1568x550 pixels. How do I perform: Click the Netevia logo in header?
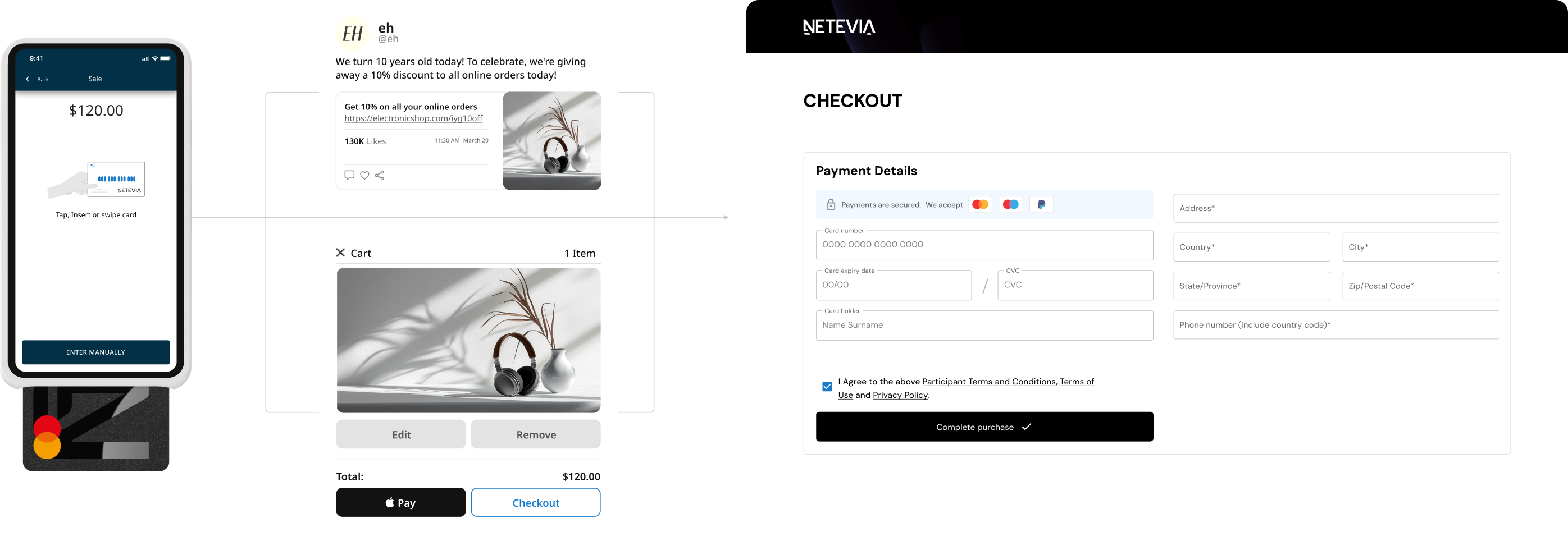839,27
